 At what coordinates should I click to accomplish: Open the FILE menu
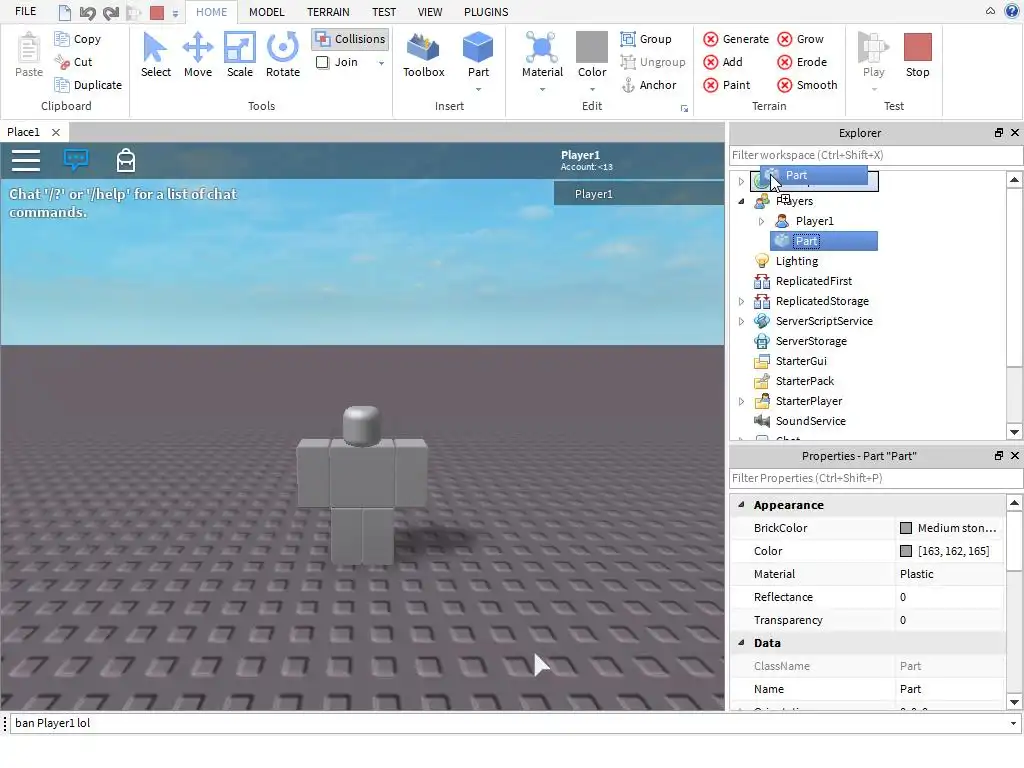(25, 12)
